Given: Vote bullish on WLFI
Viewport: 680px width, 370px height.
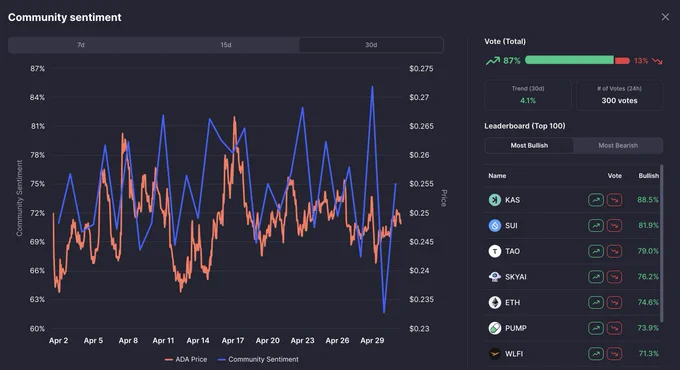Looking at the screenshot, I should pyautogui.click(x=596, y=354).
